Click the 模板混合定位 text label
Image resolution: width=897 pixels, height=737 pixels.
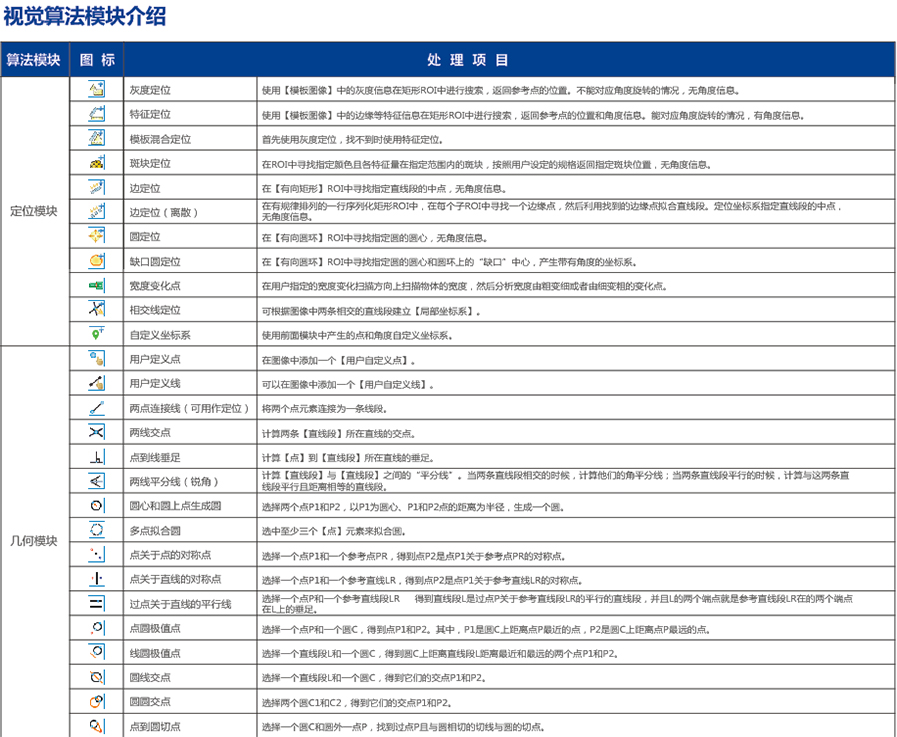(x=160, y=139)
